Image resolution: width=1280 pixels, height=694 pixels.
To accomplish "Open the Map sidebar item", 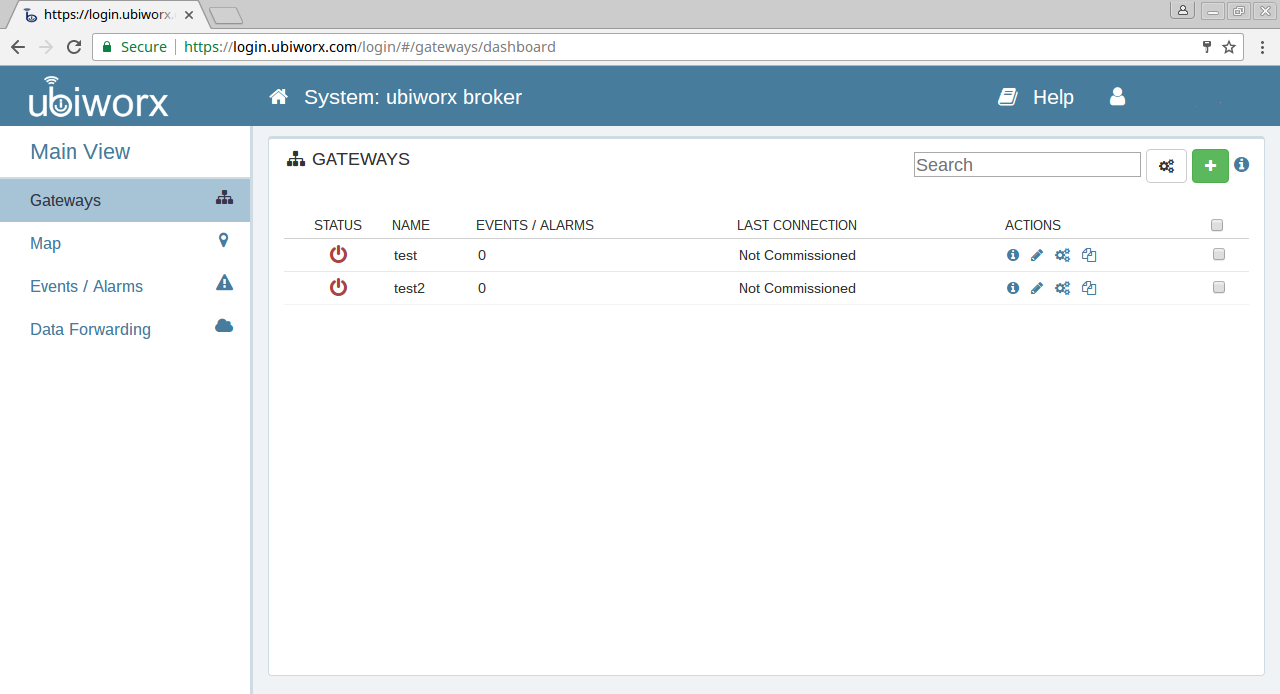I will [x=46, y=243].
